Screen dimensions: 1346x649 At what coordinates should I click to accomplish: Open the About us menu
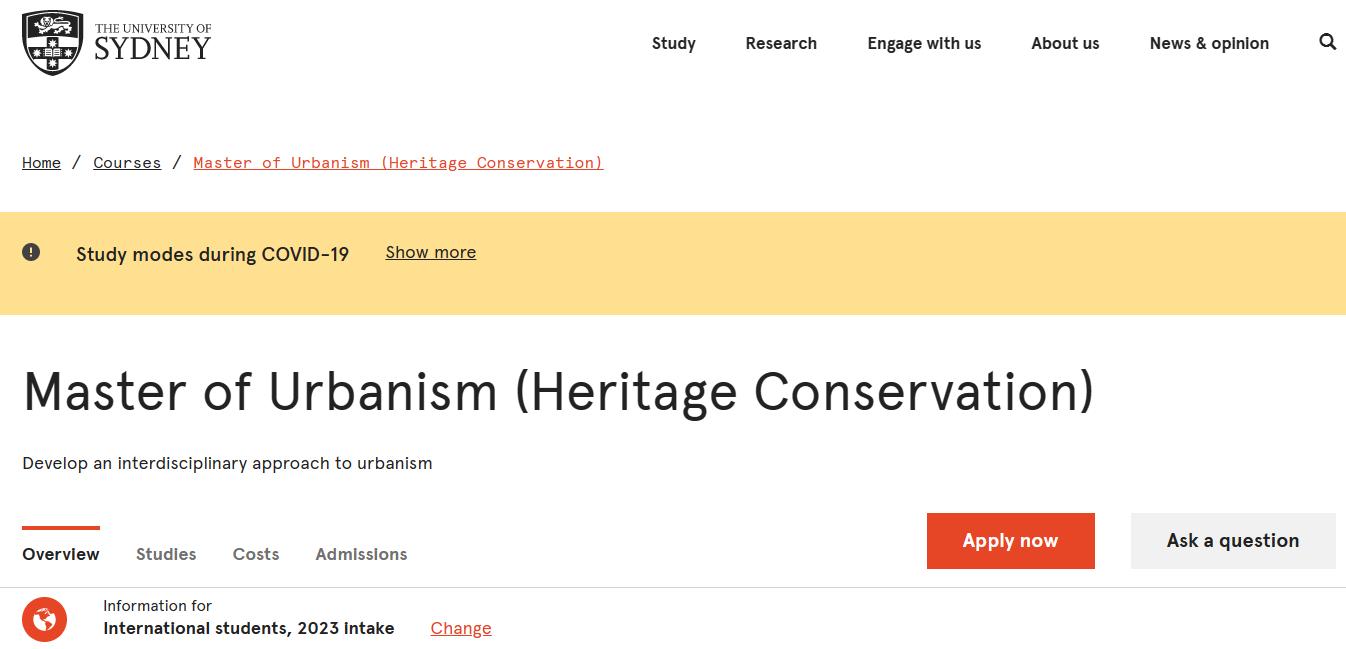point(1065,43)
